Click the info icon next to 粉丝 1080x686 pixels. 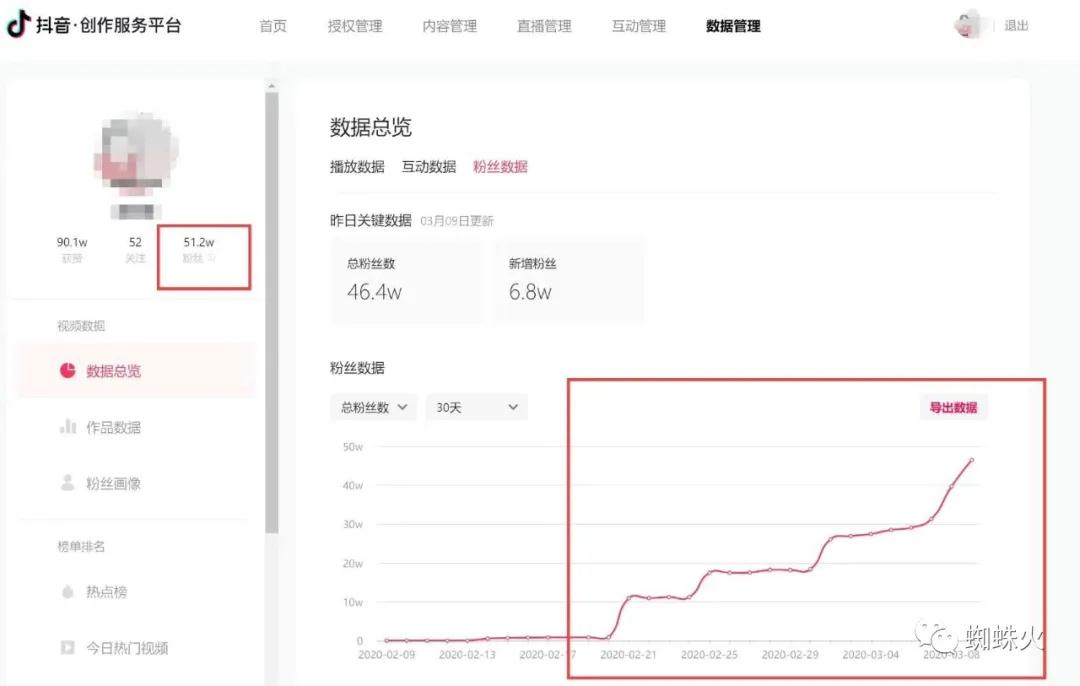tap(211, 258)
